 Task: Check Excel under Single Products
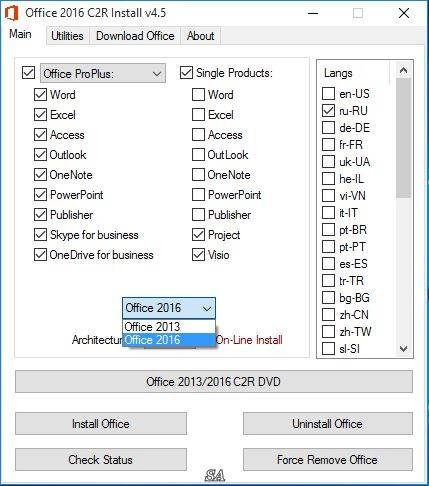(198, 115)
